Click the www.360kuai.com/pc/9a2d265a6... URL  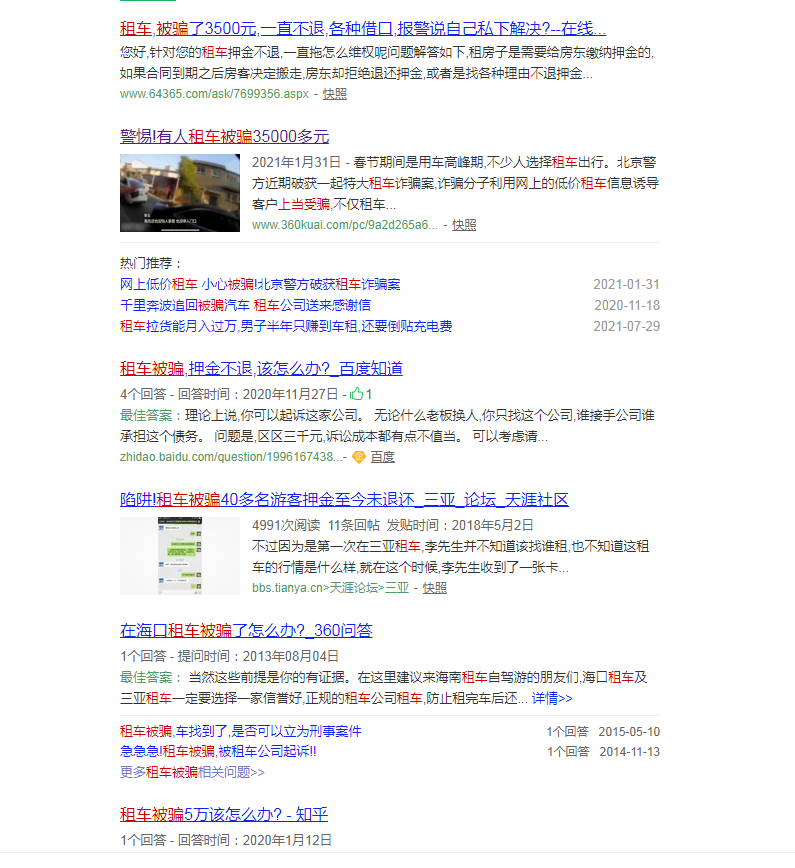344,225
